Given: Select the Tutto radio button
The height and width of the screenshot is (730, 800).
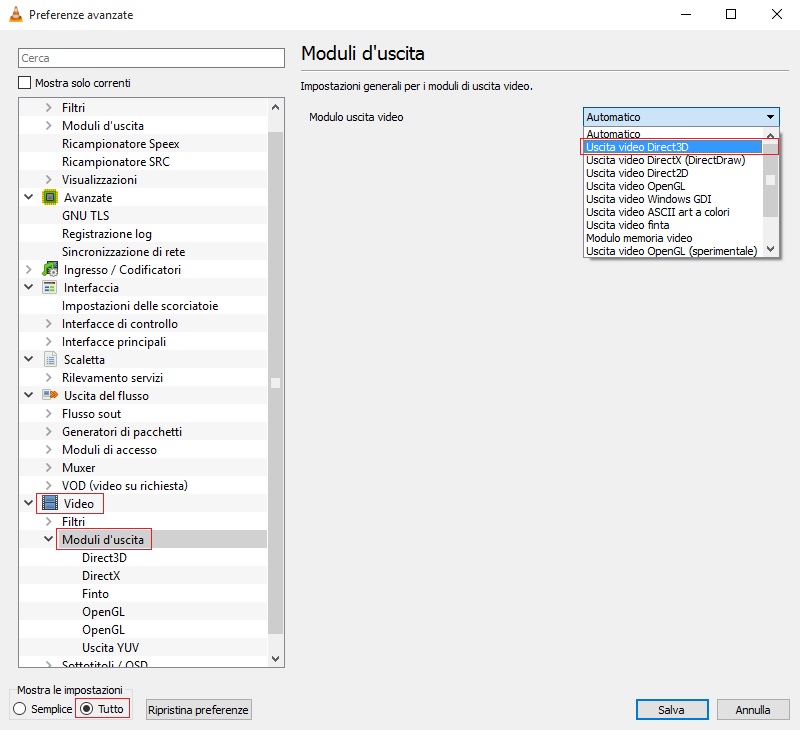Looking at the screenshot, I should [87, 709].
